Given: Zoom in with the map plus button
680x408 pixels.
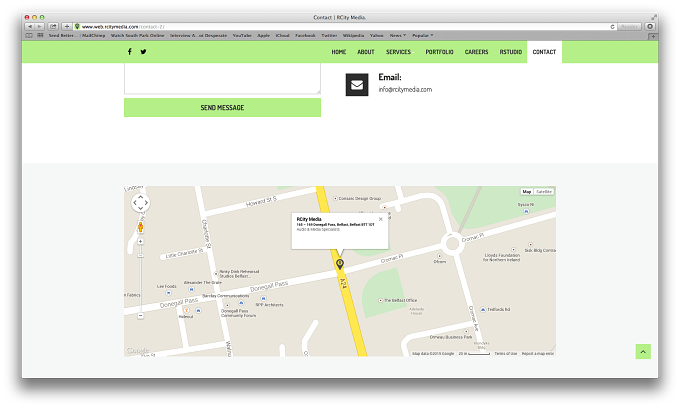Looking at the screenshot, I should 141,241.
